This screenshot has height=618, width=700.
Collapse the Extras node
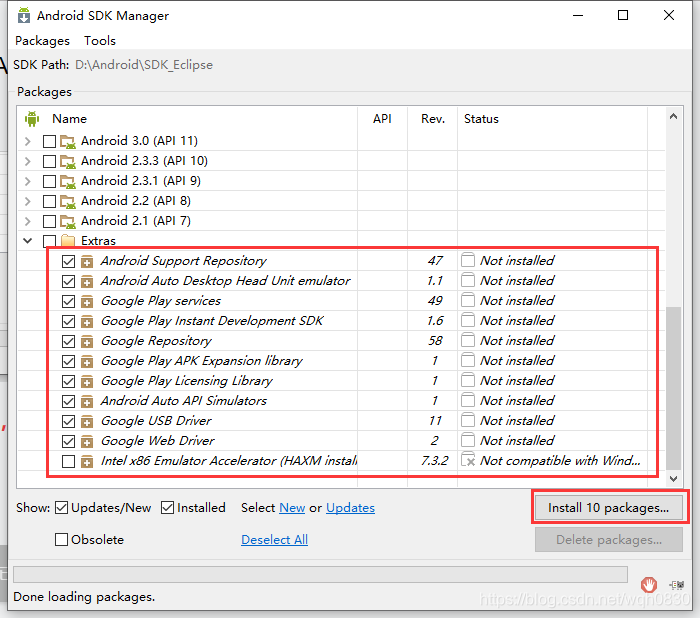click(28, 241)
